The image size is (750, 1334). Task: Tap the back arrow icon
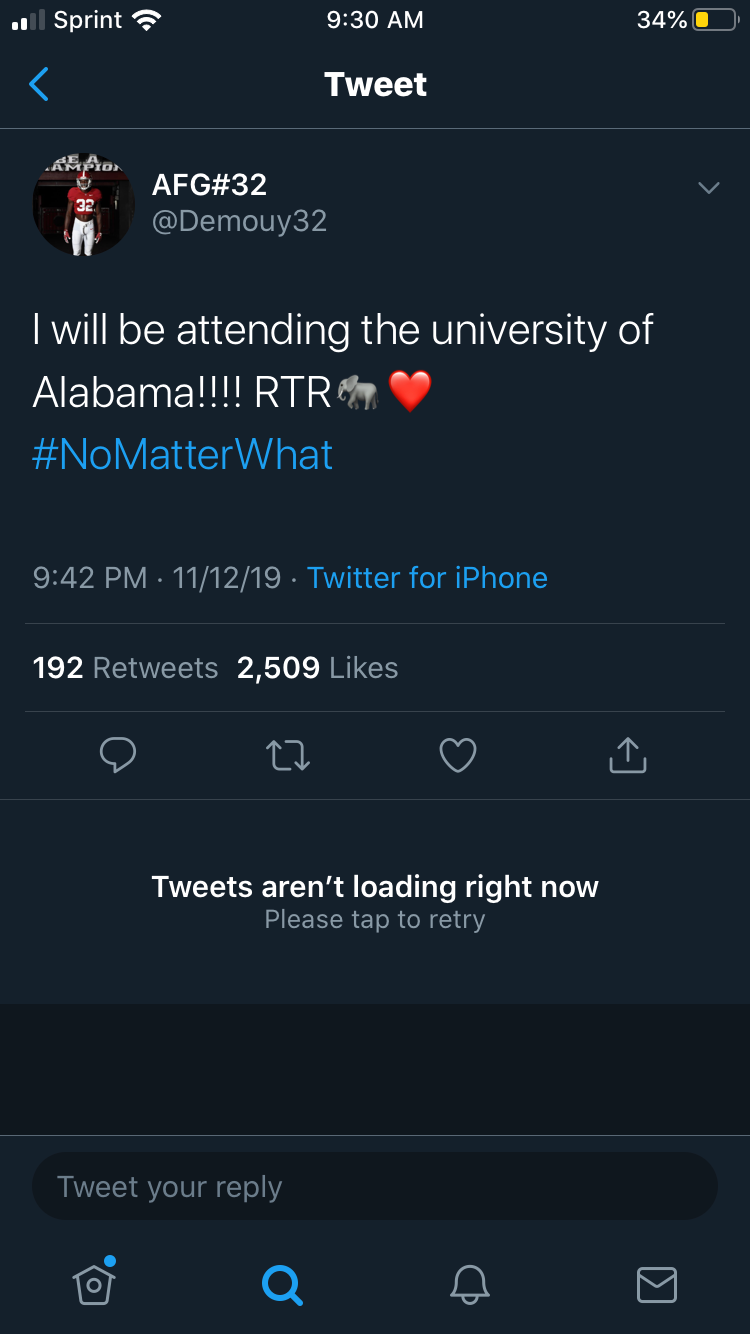click(x=40, y=85)
